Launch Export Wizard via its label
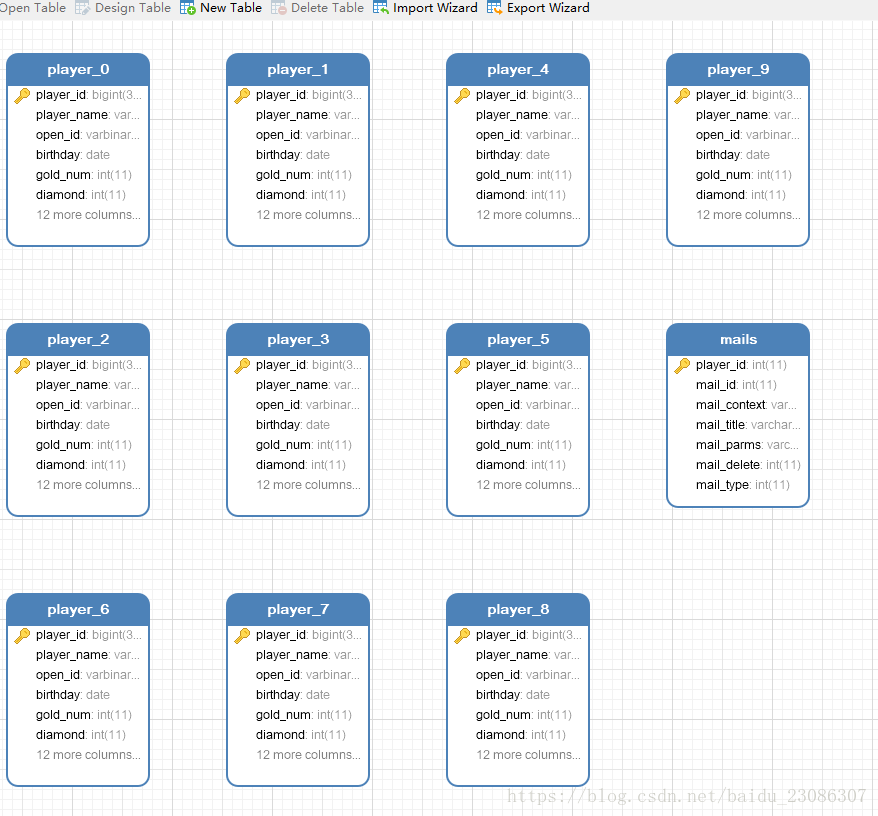 [548, 8]
